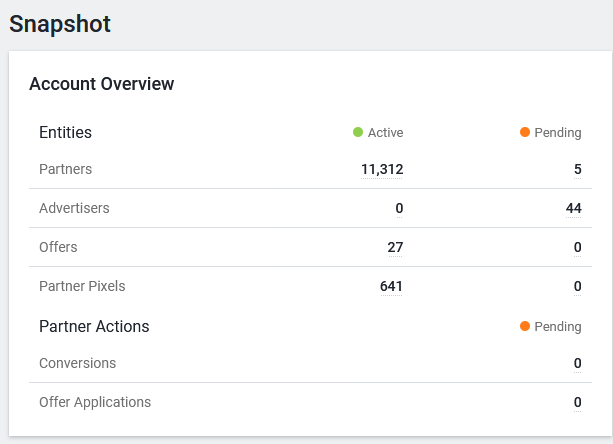Open the active Partners count 11,312
Screen dimensions: 613x444
pyautogui.click(x=382, y=169)
